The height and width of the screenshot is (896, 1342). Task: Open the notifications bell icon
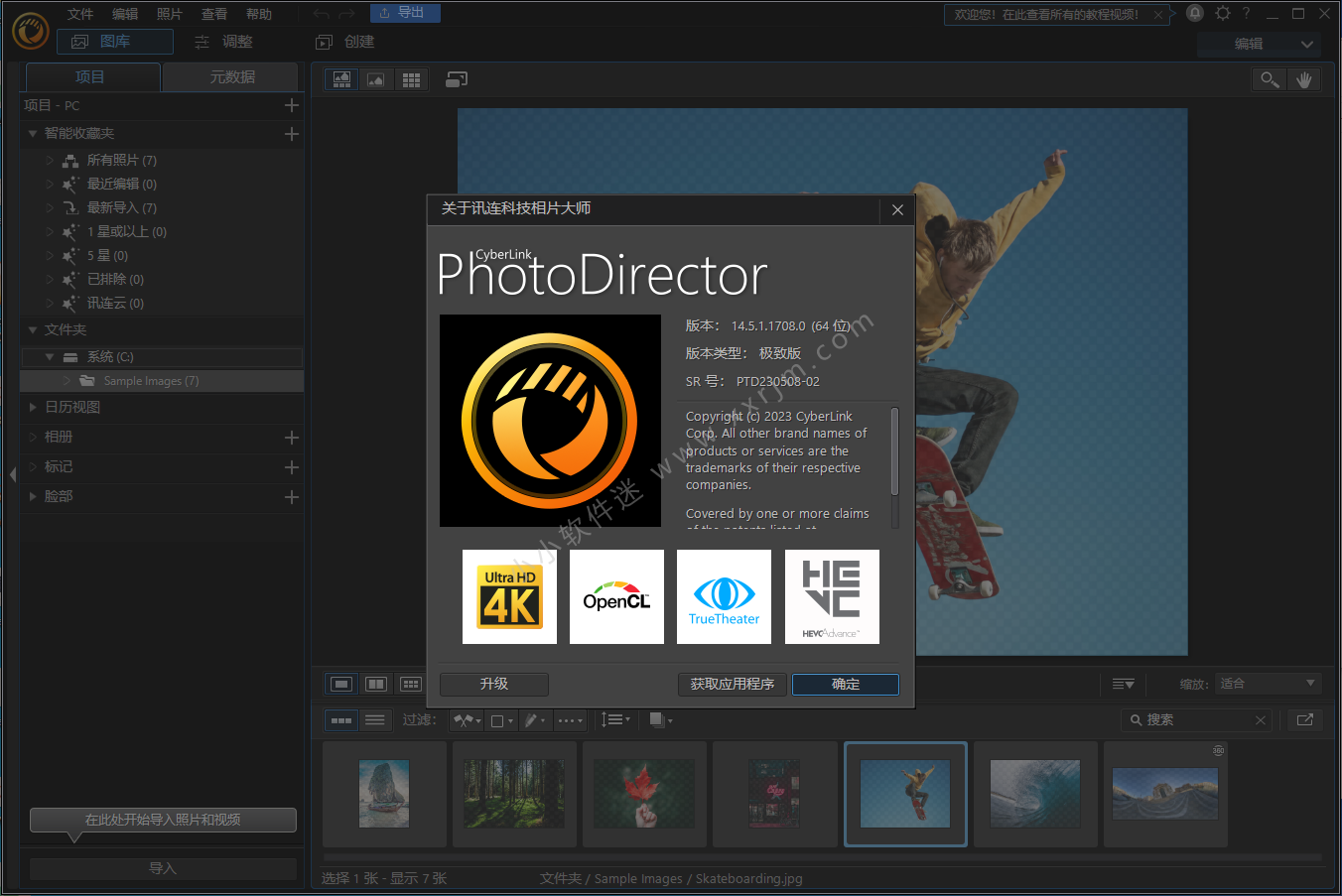[x=1195, y=13]
